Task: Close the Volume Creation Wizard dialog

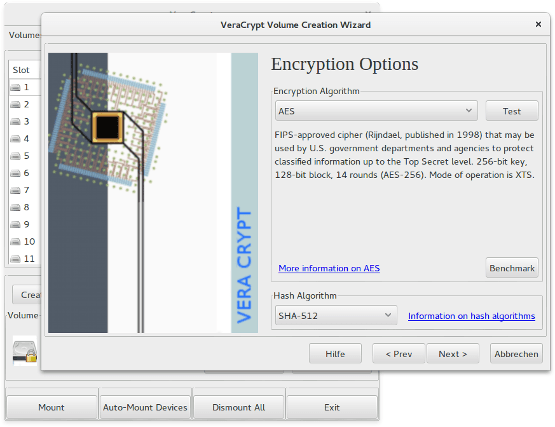Action: 538,24
